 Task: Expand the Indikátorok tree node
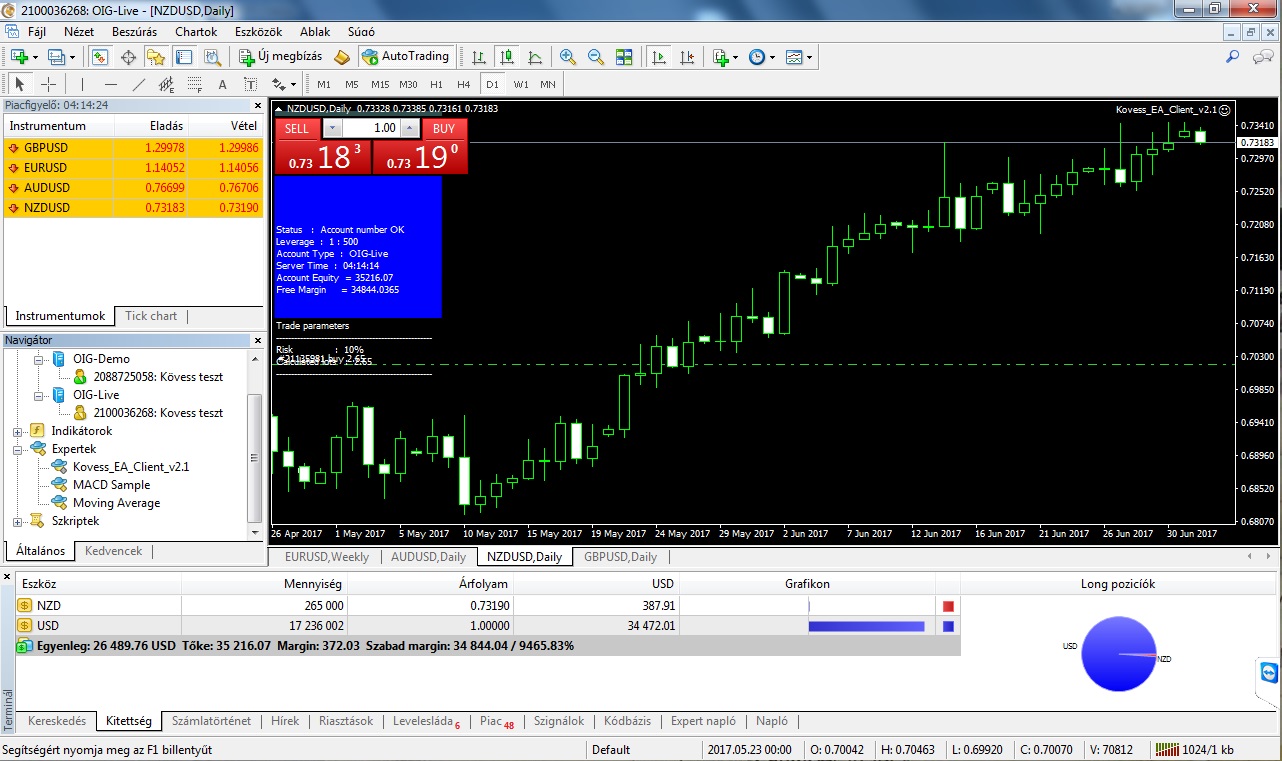pos(17,431)
